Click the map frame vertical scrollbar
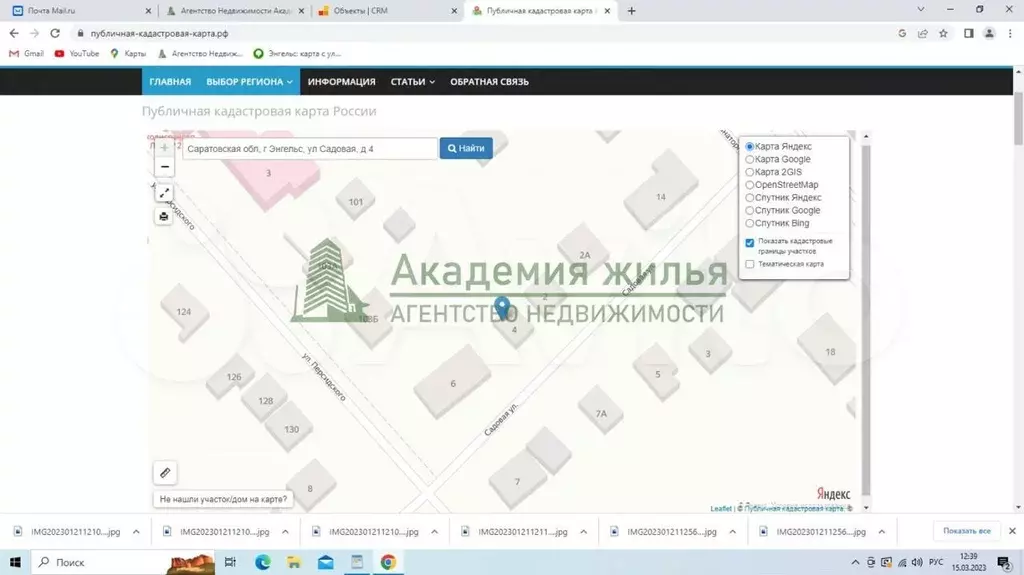Image resolution: width=1024 pixels, height=575 pixels. pyautogui.click(x=866, y=320)
